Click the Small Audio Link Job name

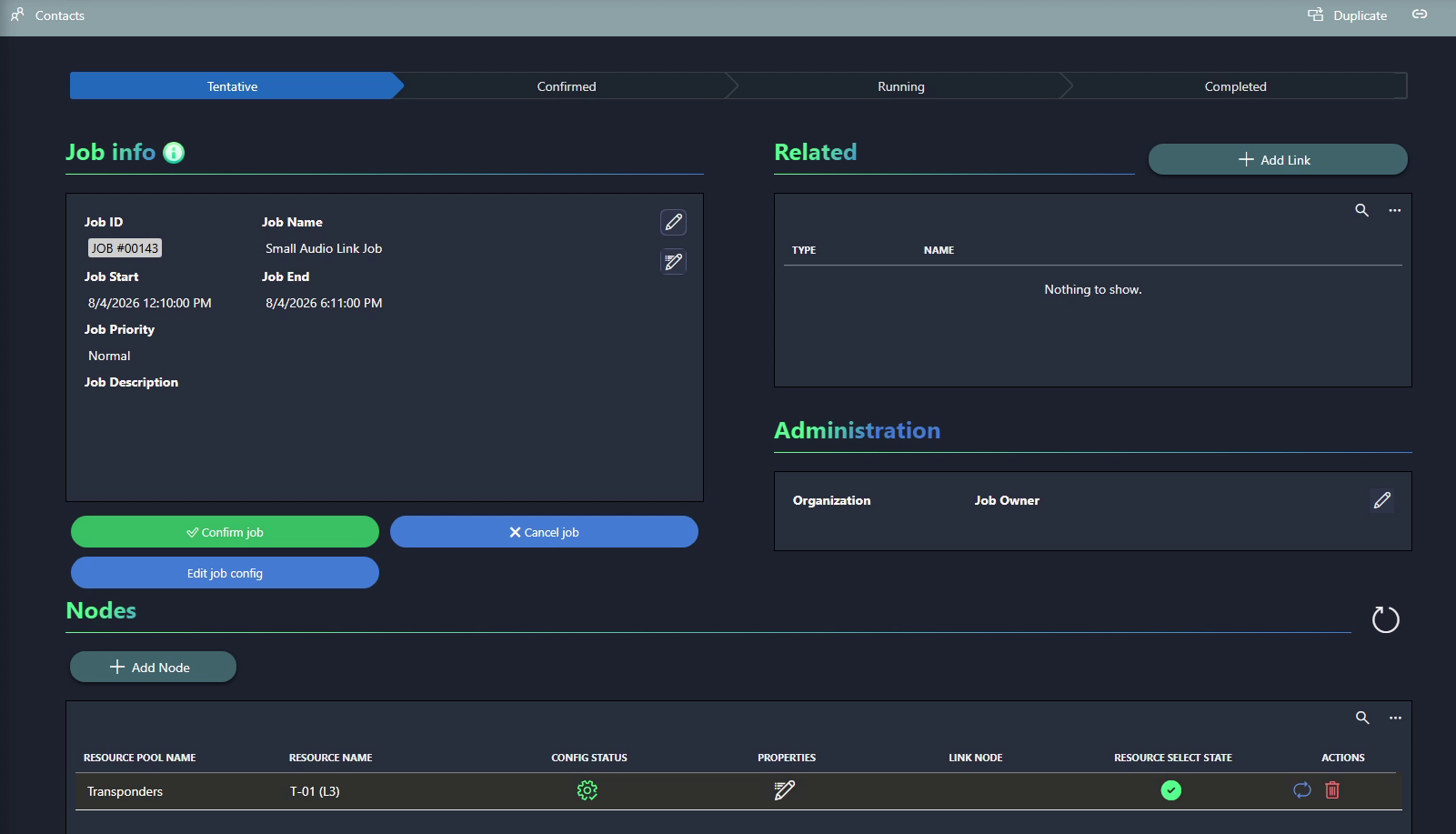324,248
